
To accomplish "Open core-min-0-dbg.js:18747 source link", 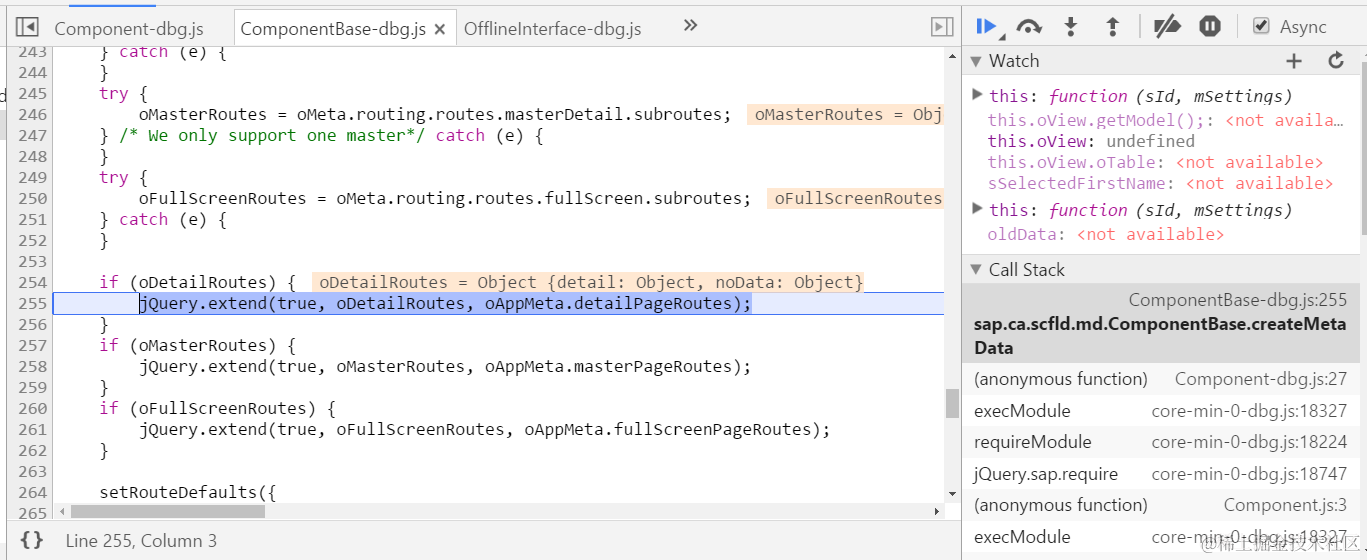I will pos(1249,474).
